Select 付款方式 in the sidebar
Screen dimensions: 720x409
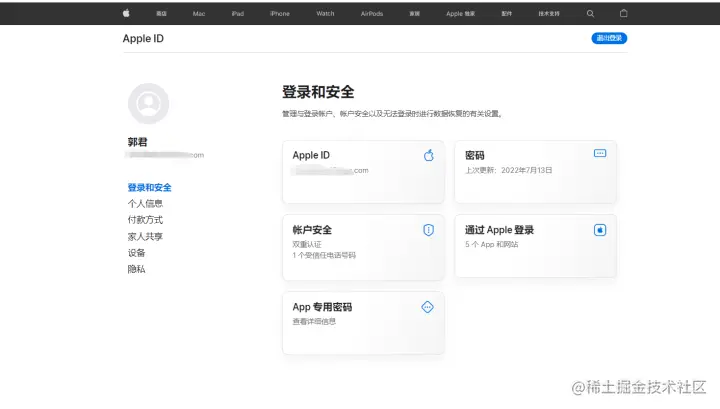click(145, 220)
